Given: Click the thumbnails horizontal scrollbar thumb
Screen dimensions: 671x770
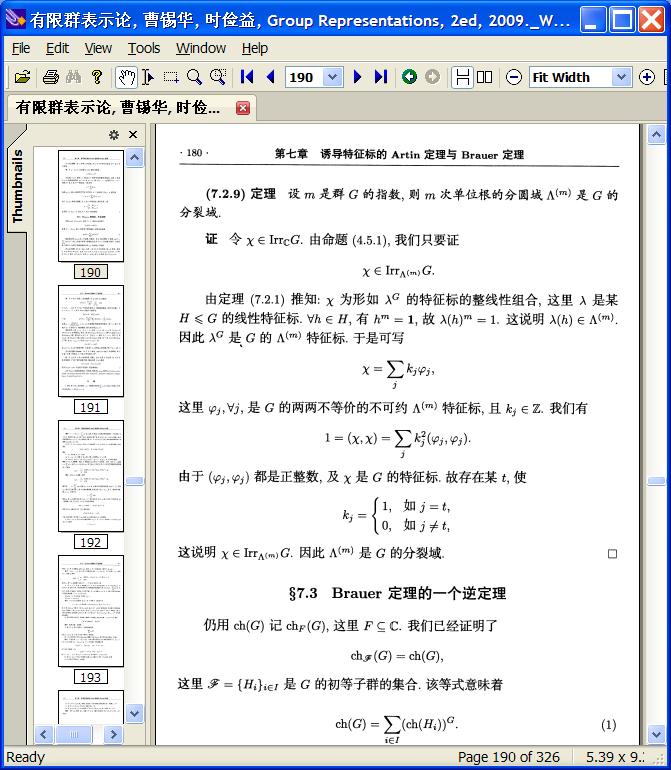Looking at the screenshot, I should coord(74,734).
